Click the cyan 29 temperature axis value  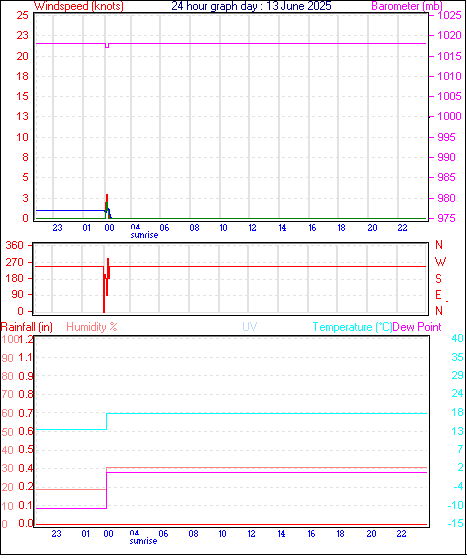click(457, 375)
